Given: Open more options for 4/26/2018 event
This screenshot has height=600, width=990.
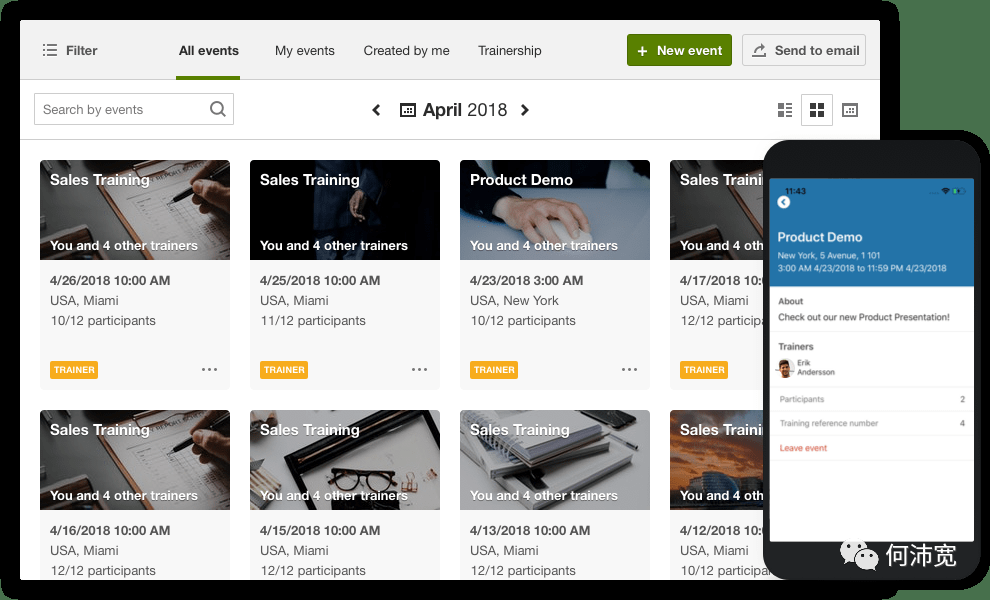Looking at the screenshot, I should pyautogui.click(x=210, y=369).
